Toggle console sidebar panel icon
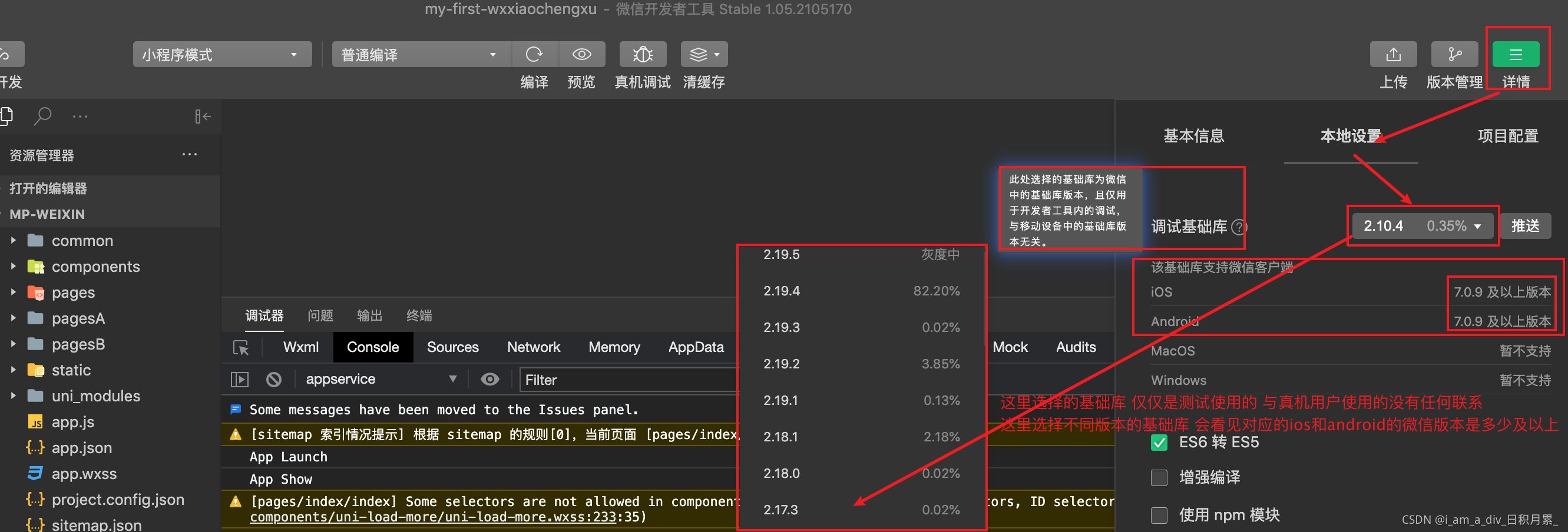This screenshot has width=1568, height=532. 240,380
